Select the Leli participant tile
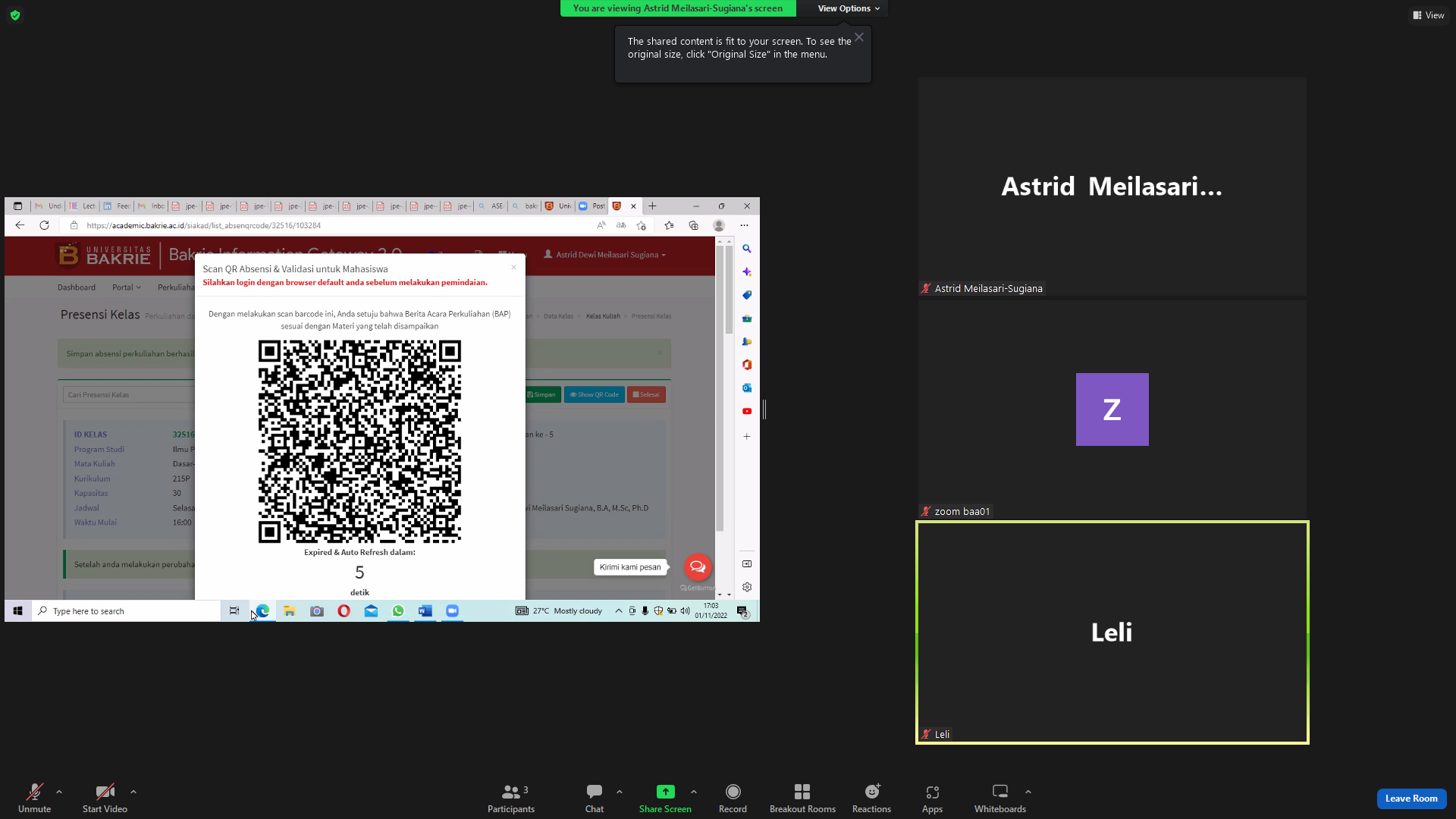1456x819 pixels. tap(1112, 632)
